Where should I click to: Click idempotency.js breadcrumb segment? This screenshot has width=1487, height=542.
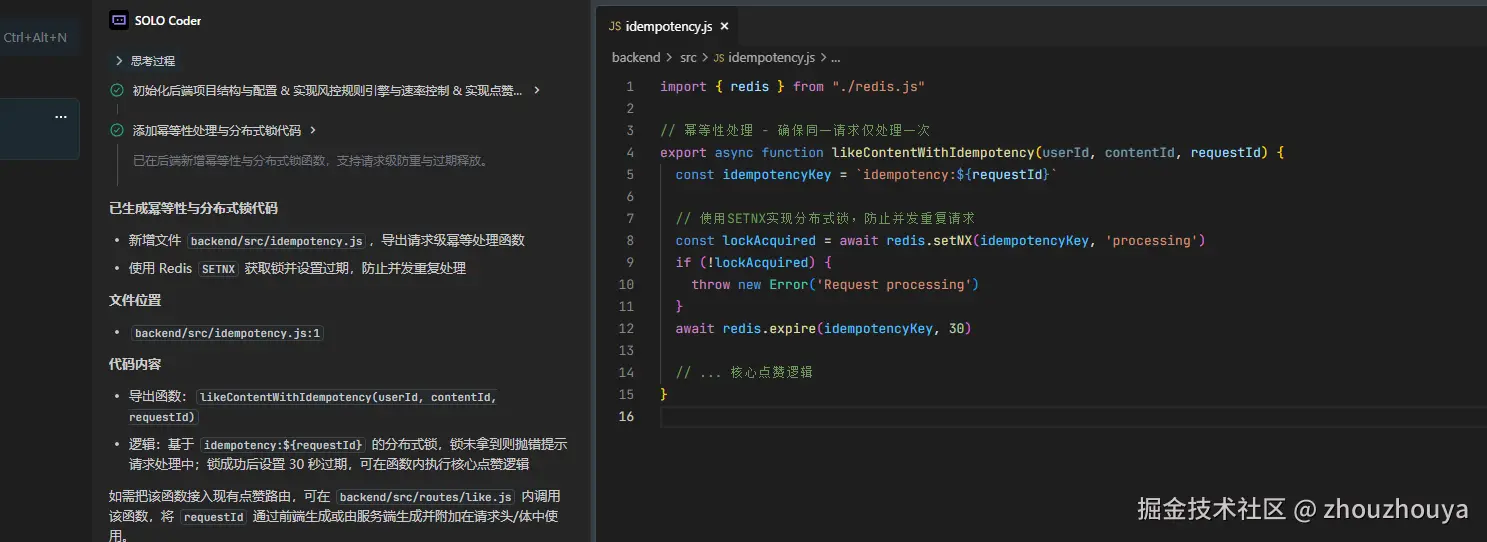[771, 58]
